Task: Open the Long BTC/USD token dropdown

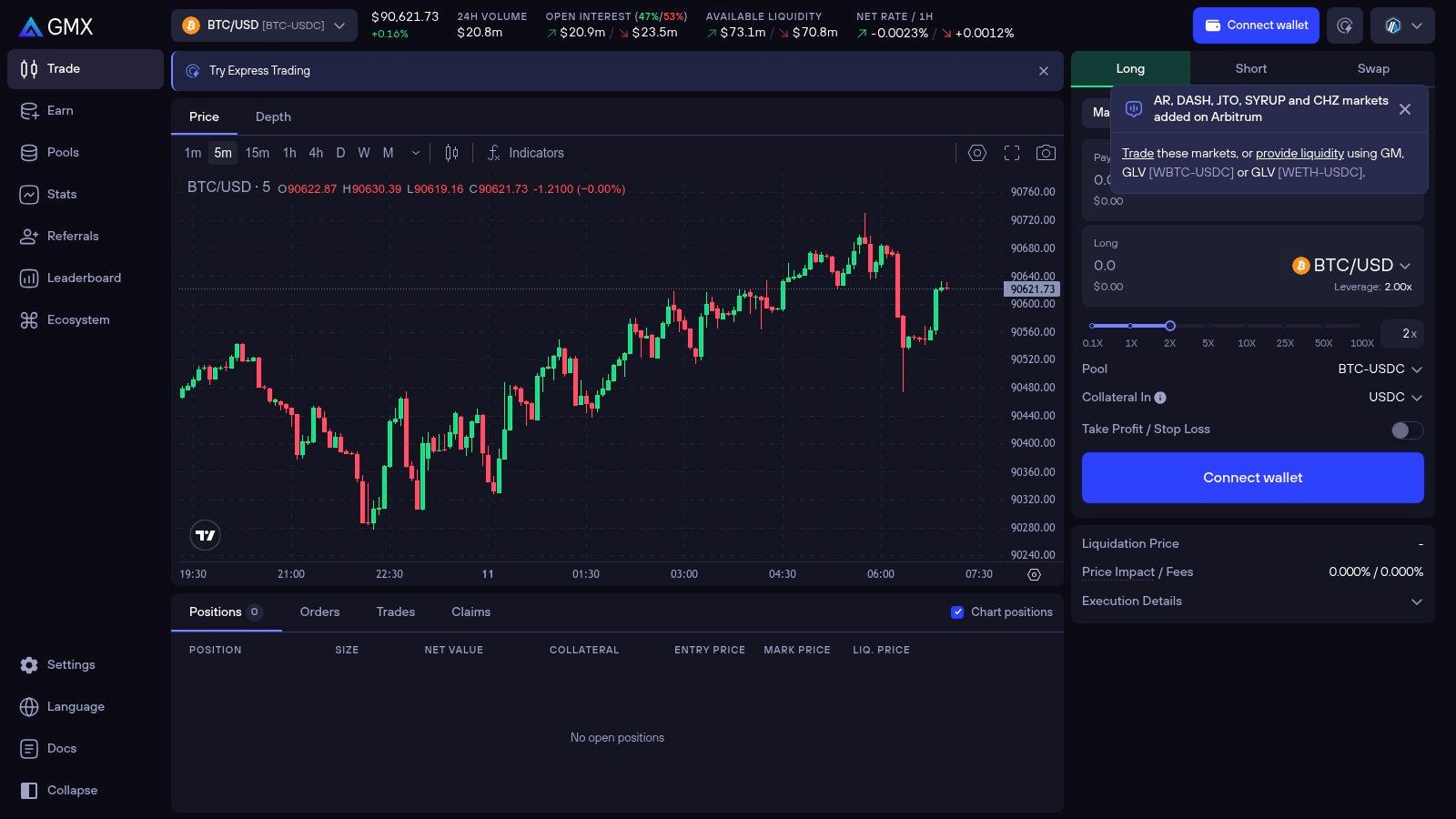Action: point(1351,266)
